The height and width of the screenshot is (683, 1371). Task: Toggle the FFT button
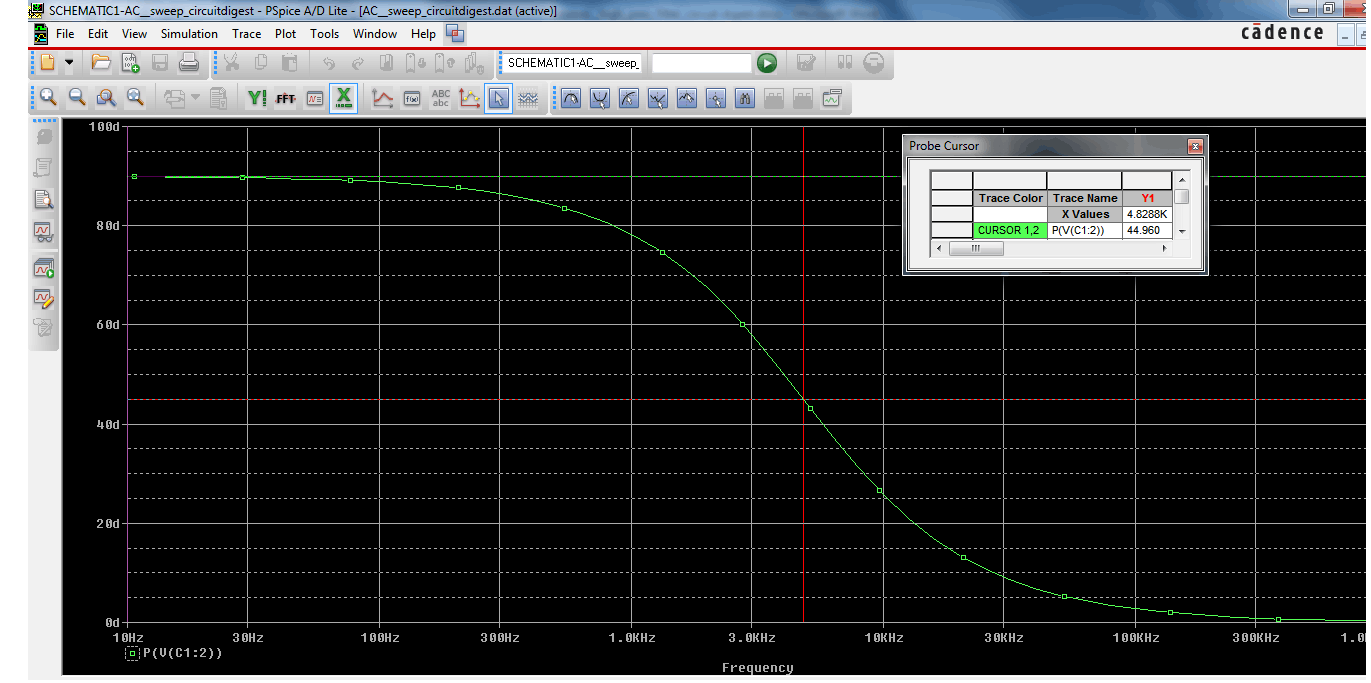click(286, 98)
